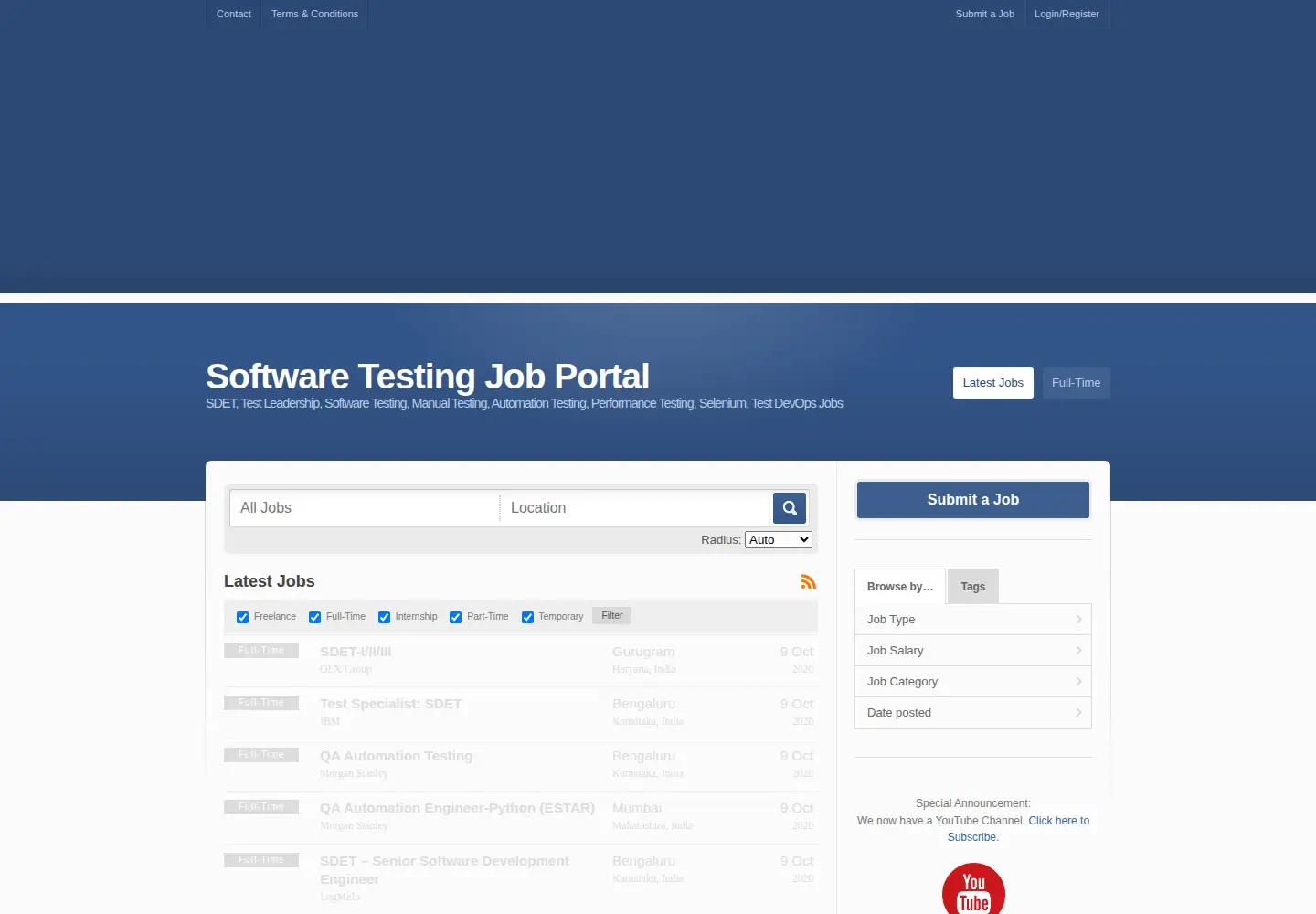
Task: Select the Latest Jobs header tab
Action: pyautogui.click(x=993, y=383)
